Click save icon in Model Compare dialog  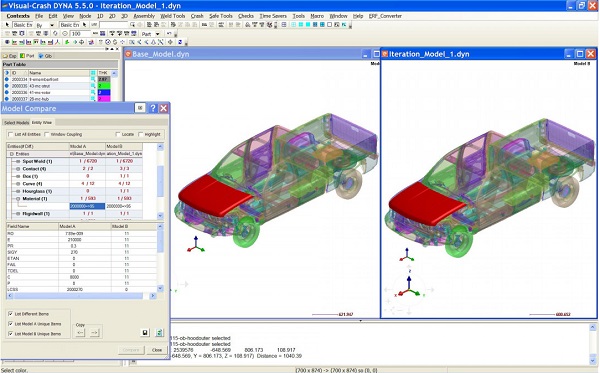(x=145, y=332)
